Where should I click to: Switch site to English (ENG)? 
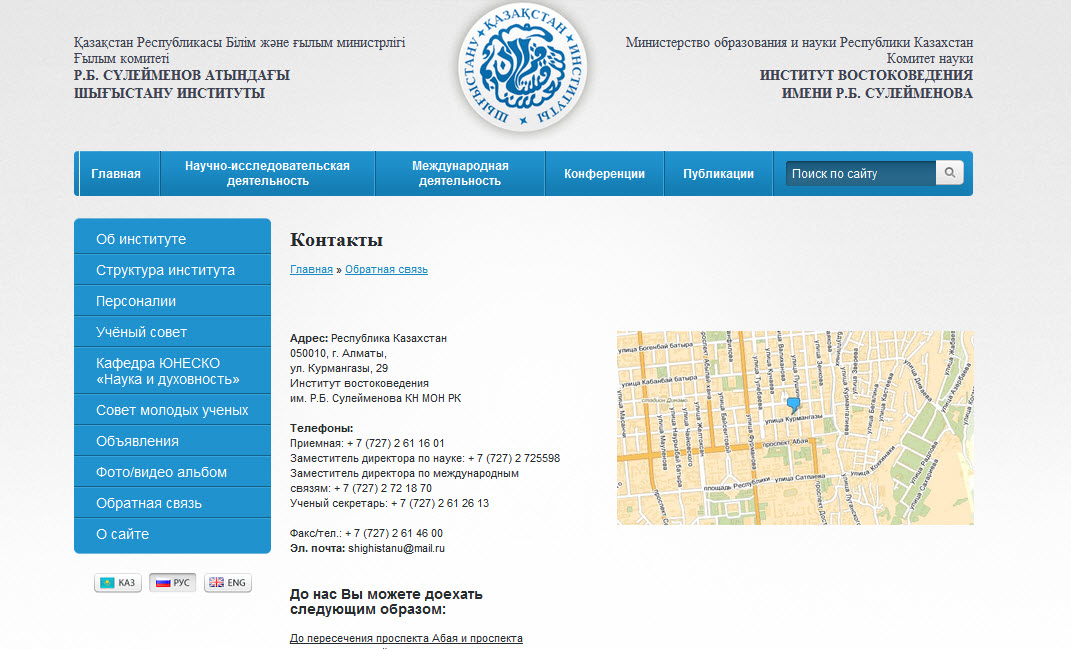pos(227,583)
